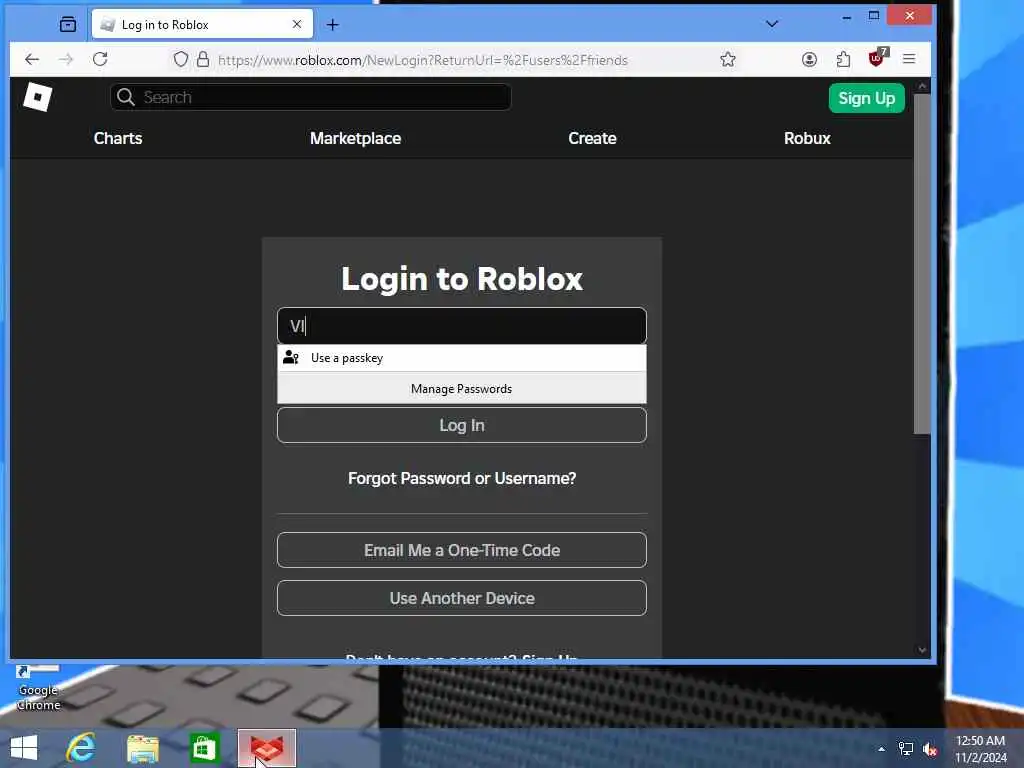
Task: Open Windows Store from taskbar
Action: coord(204,748)
